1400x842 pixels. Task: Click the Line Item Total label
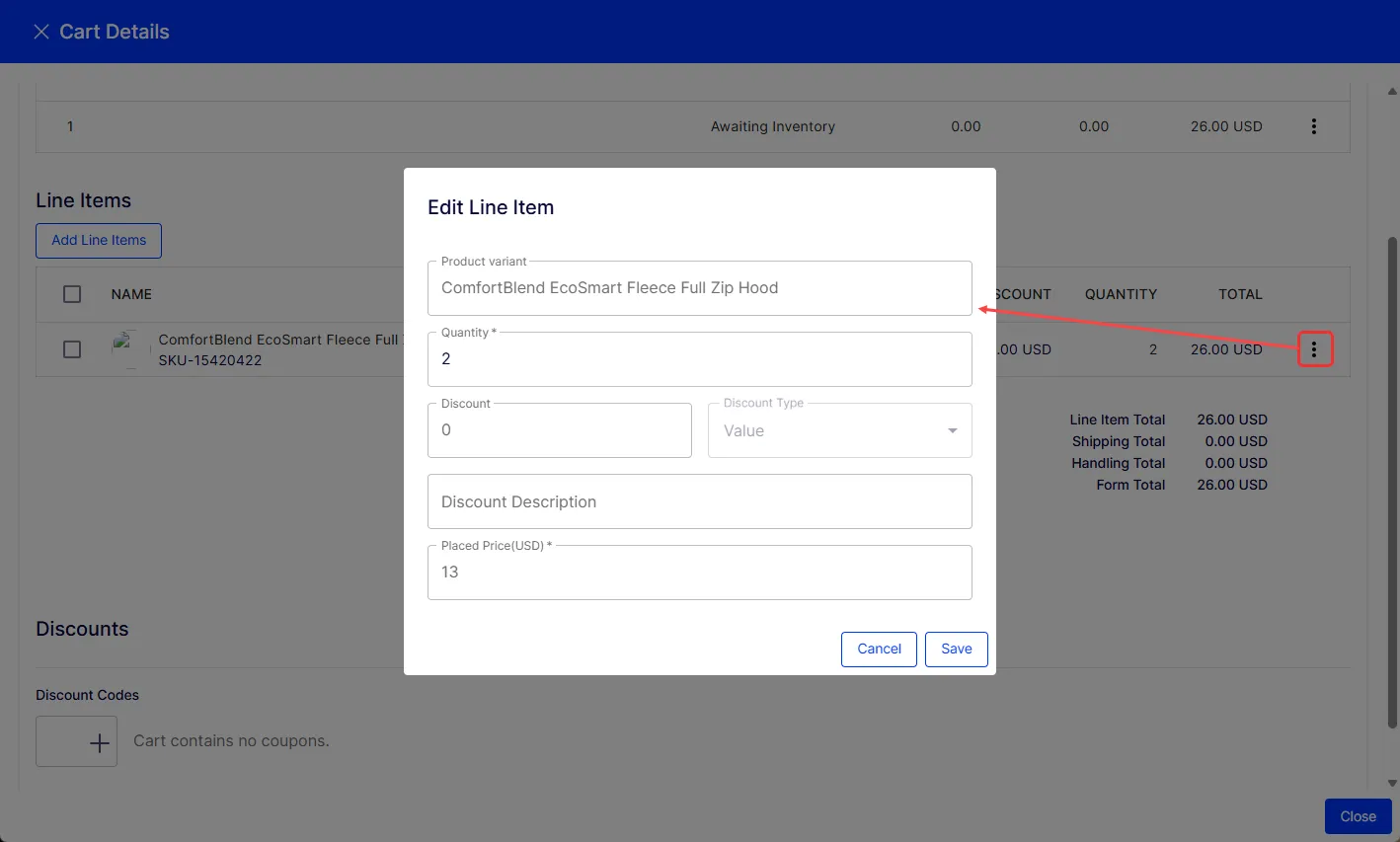tap(1118, 420)
